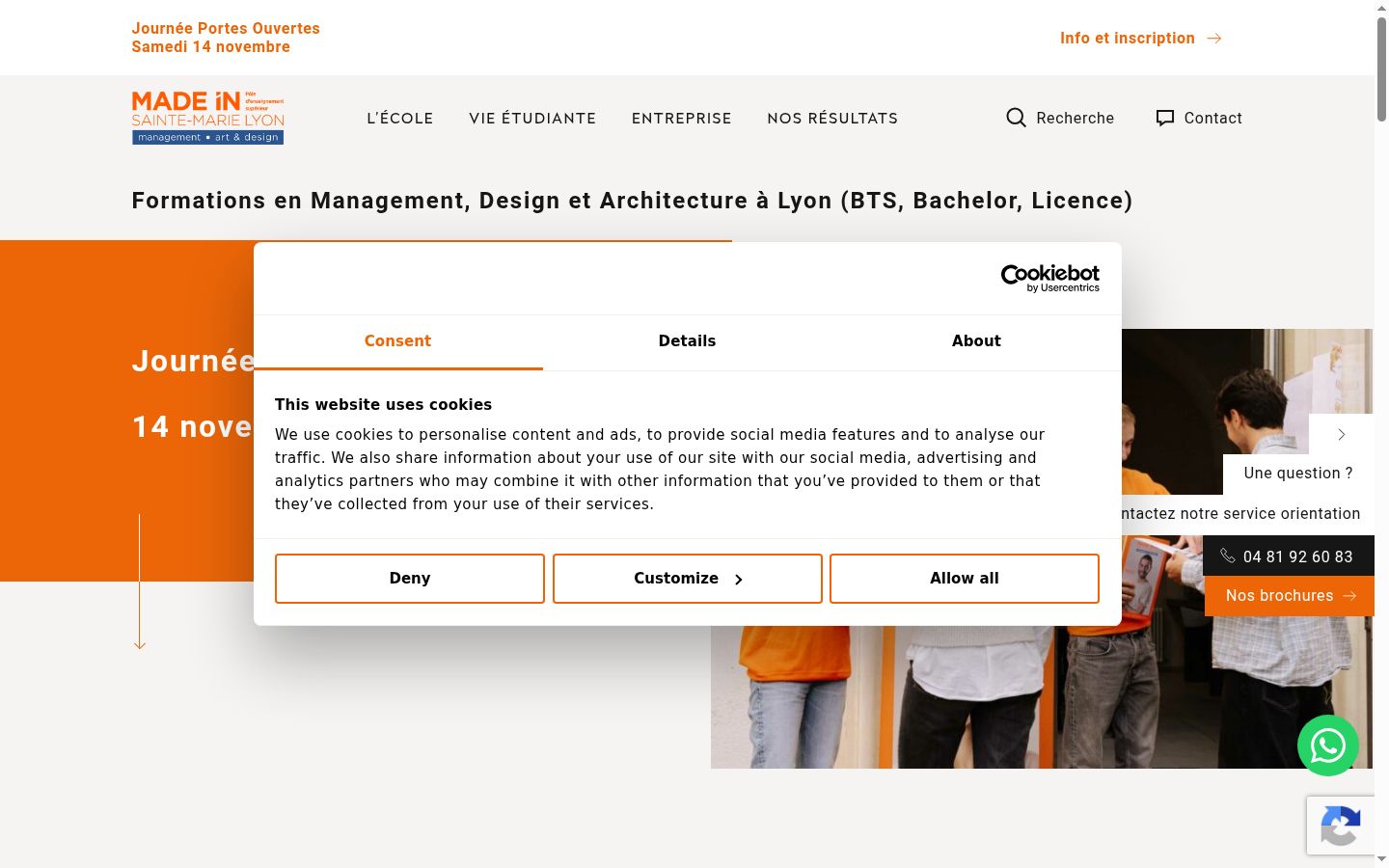
Task: Click the arrow next to Info et inscription
Action: pos(1214,39)
